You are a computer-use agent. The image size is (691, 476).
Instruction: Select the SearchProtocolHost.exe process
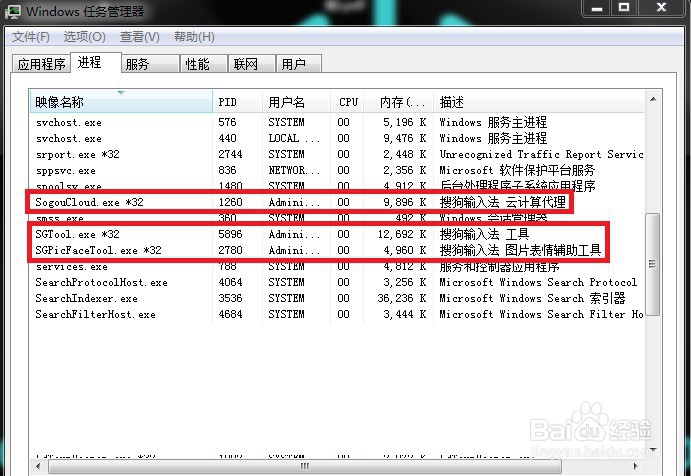point(337,282)
